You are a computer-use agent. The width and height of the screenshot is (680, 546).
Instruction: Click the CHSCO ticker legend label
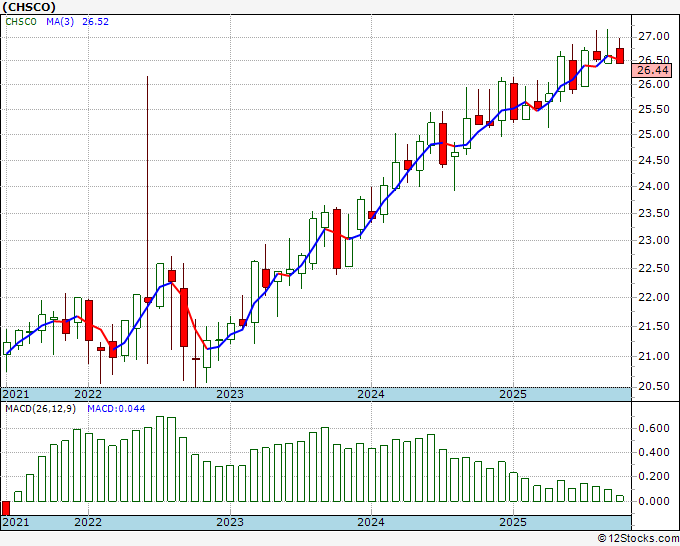21,22
